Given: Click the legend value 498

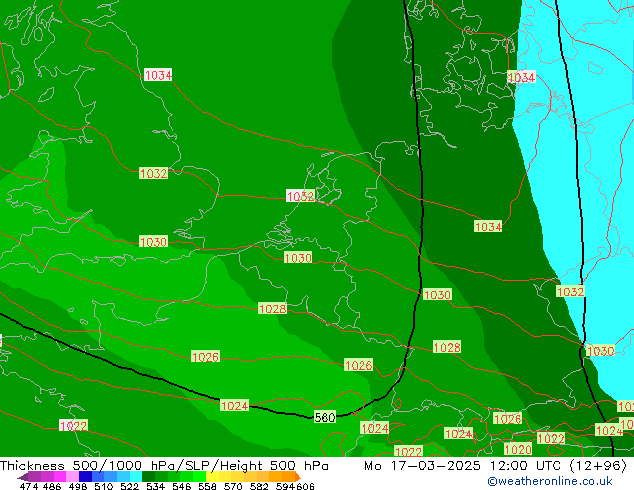Looking at the screenshot, I should (x=78, y=486).
